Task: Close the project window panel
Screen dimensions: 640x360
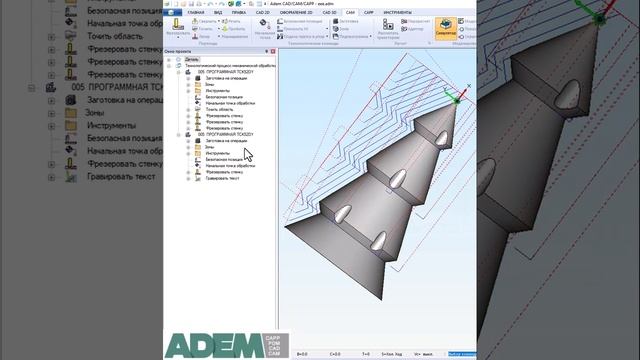Action: 273,51
